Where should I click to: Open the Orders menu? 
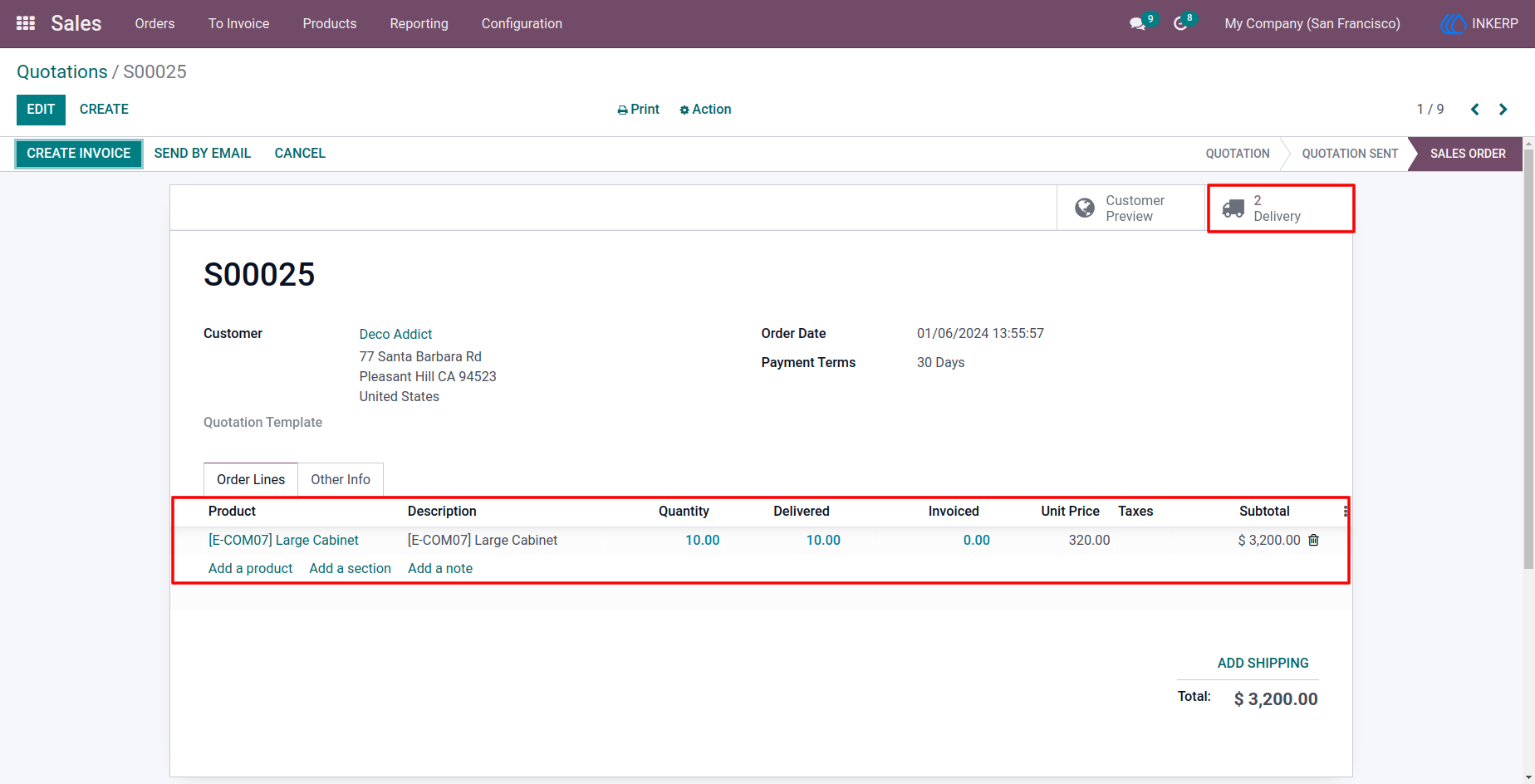155,24
